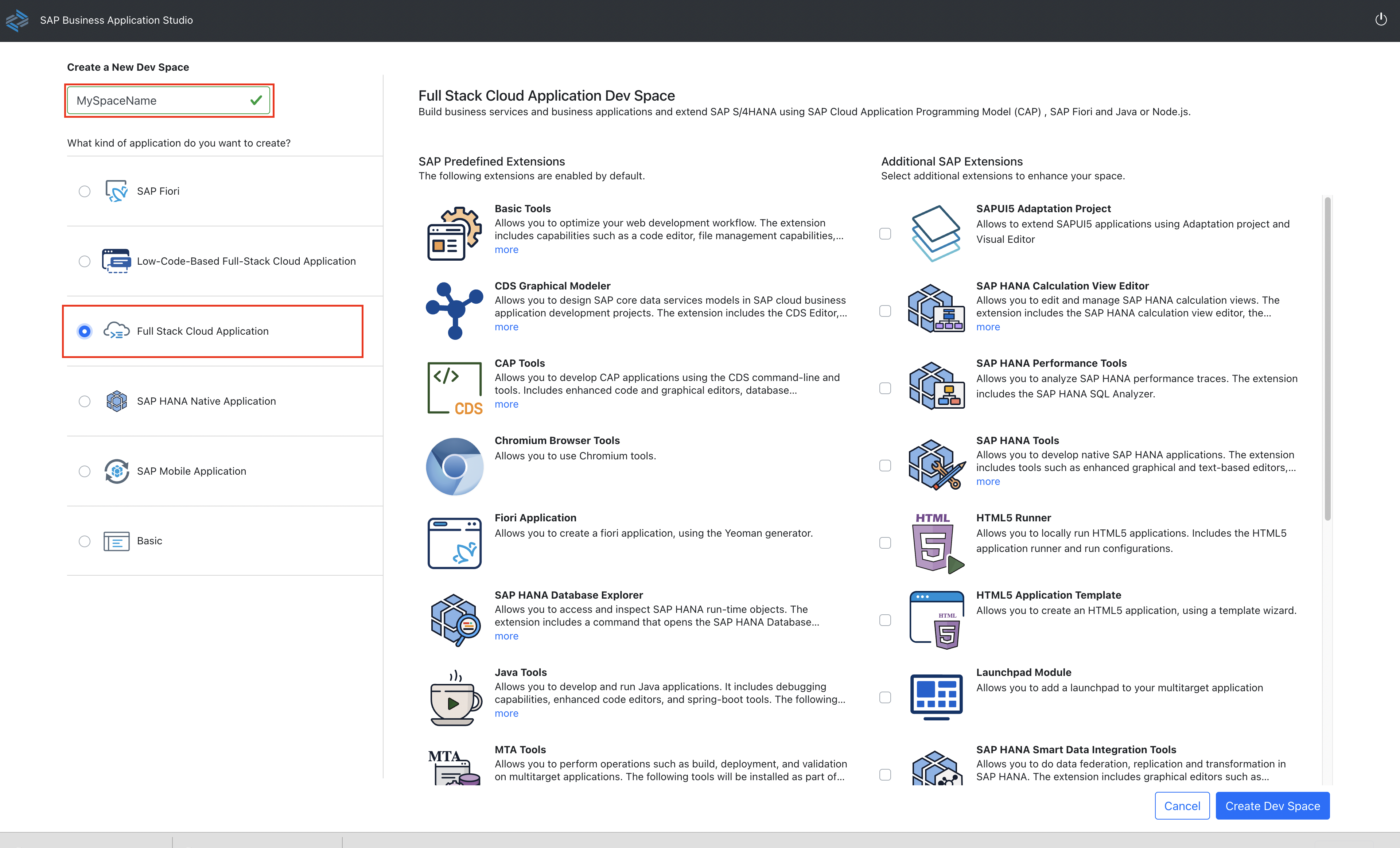Select the SAP HANA Native Application radio button
The width and height of the screenshot is (1400, 848).
[x=85, y=401]
